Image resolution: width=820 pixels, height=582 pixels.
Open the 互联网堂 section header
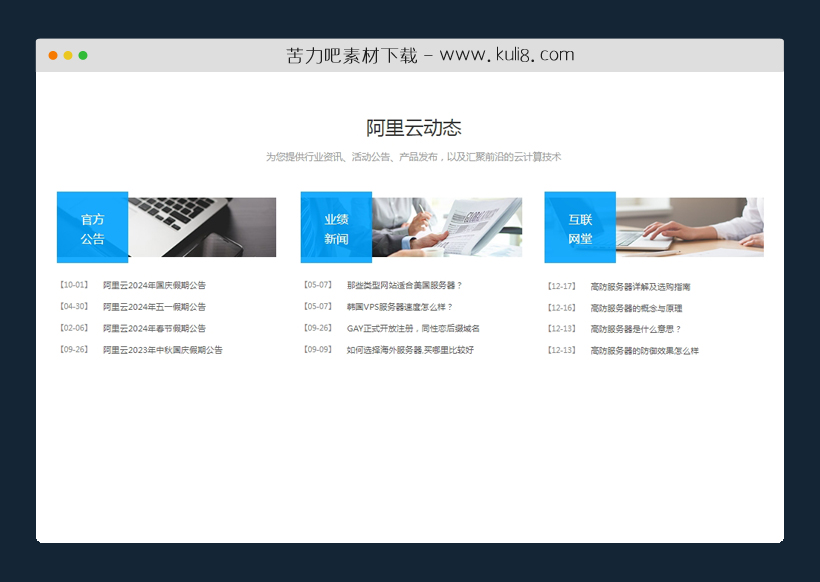click(580, 228)
